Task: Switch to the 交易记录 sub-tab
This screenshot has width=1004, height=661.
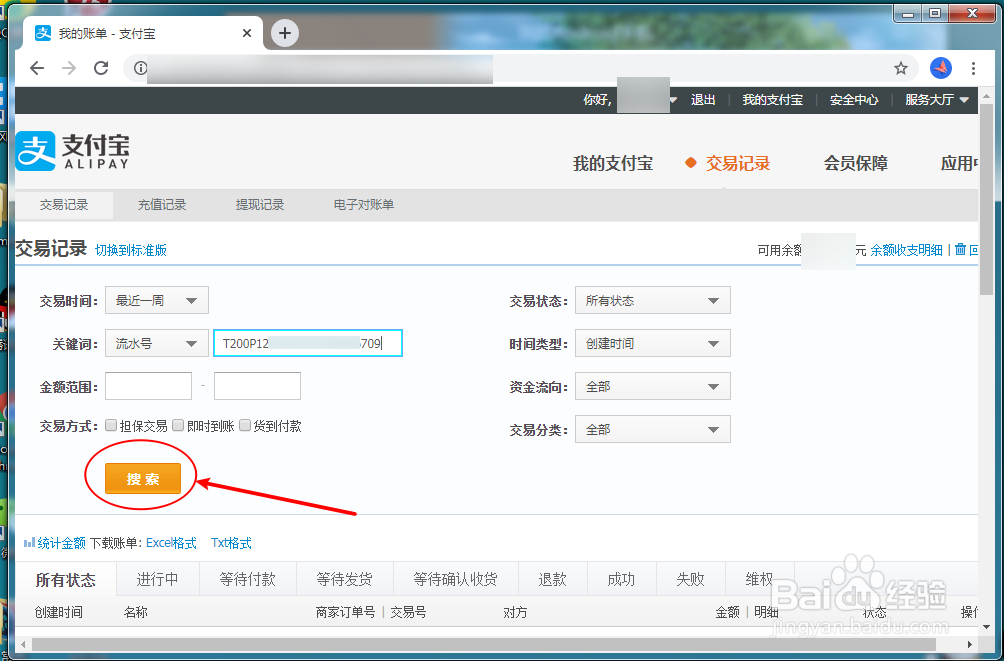Action: [x=64, y=205]
